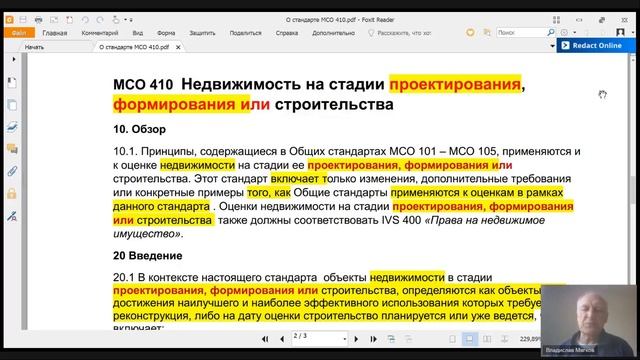Screen dimensions: 640x360
Task: Switch to the Вид ribbon tab
Action: tap(138, 33)
